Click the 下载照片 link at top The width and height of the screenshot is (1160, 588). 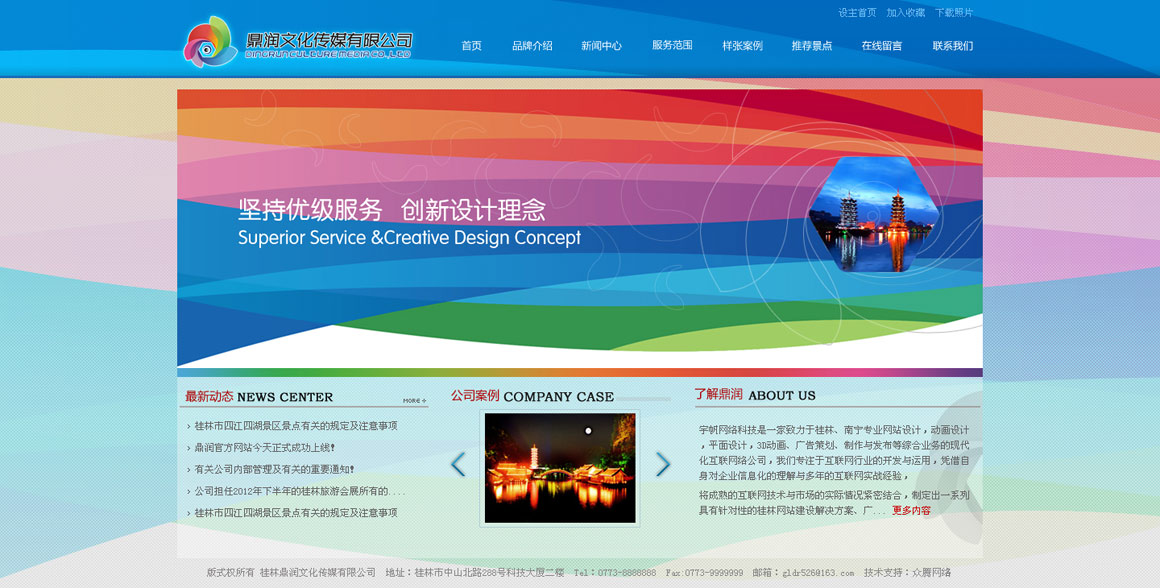[954, 13]
